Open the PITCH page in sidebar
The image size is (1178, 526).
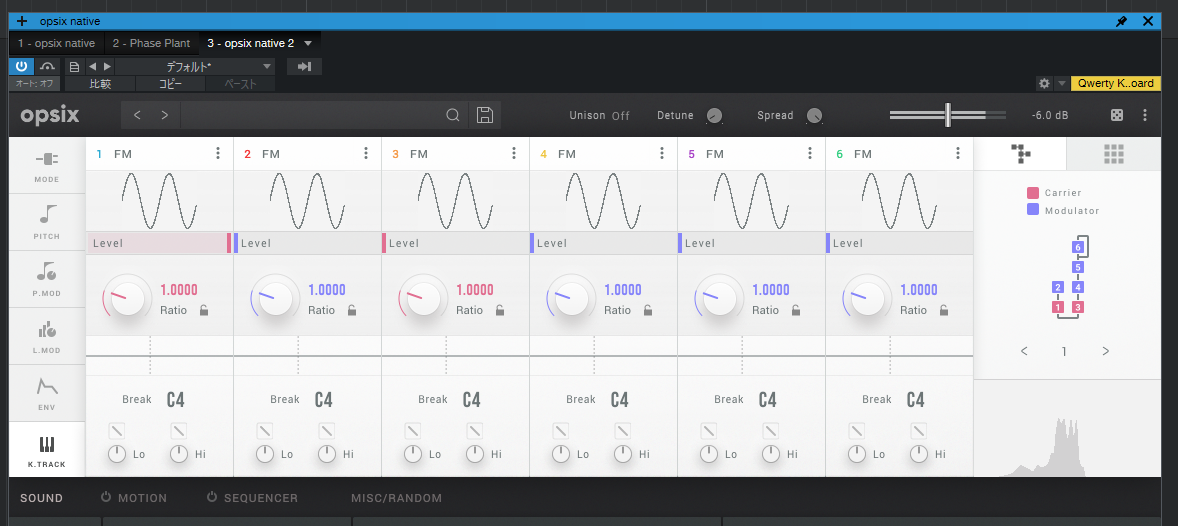point(47,222)
